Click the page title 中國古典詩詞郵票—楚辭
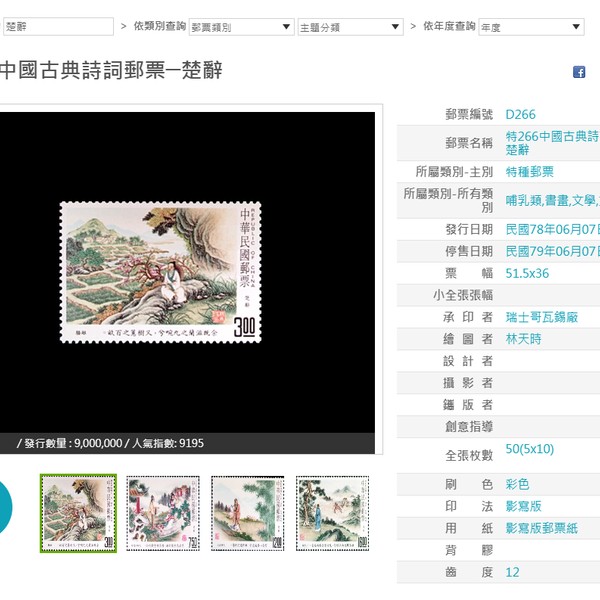Viewport: 600px width, 600px height. (111, 70)
